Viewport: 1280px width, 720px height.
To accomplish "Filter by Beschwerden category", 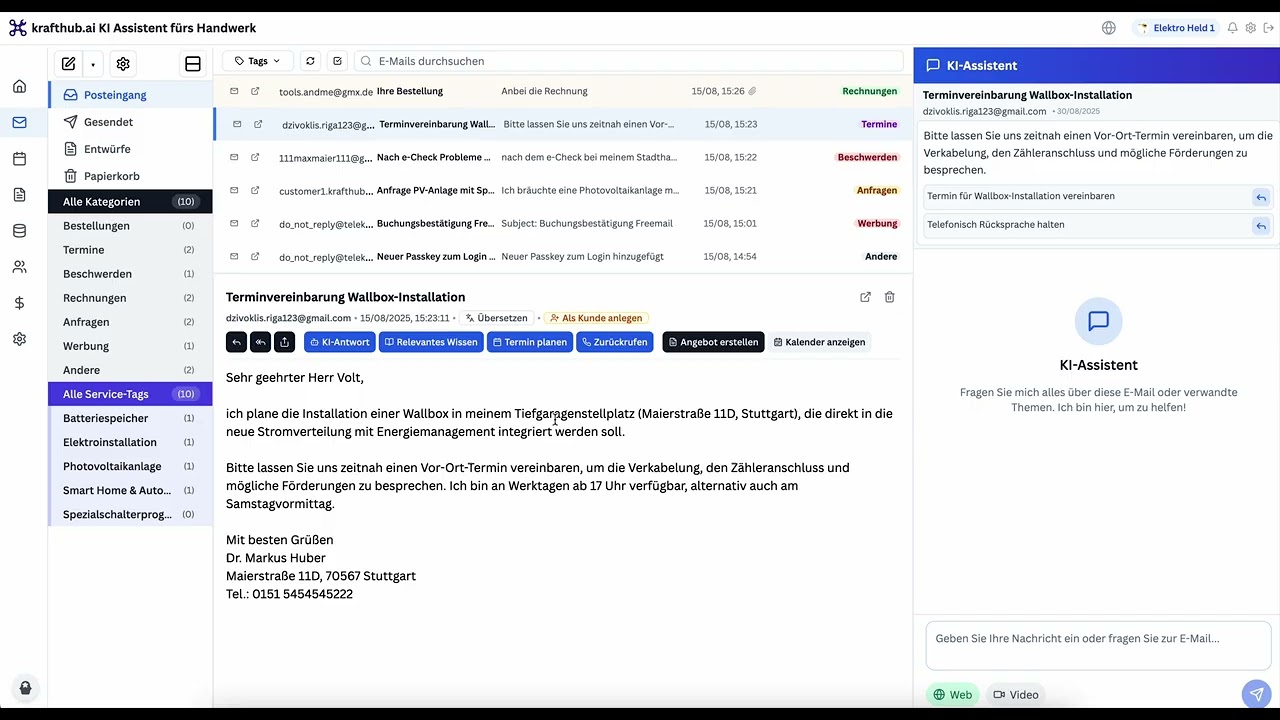I will click(130, 274).
